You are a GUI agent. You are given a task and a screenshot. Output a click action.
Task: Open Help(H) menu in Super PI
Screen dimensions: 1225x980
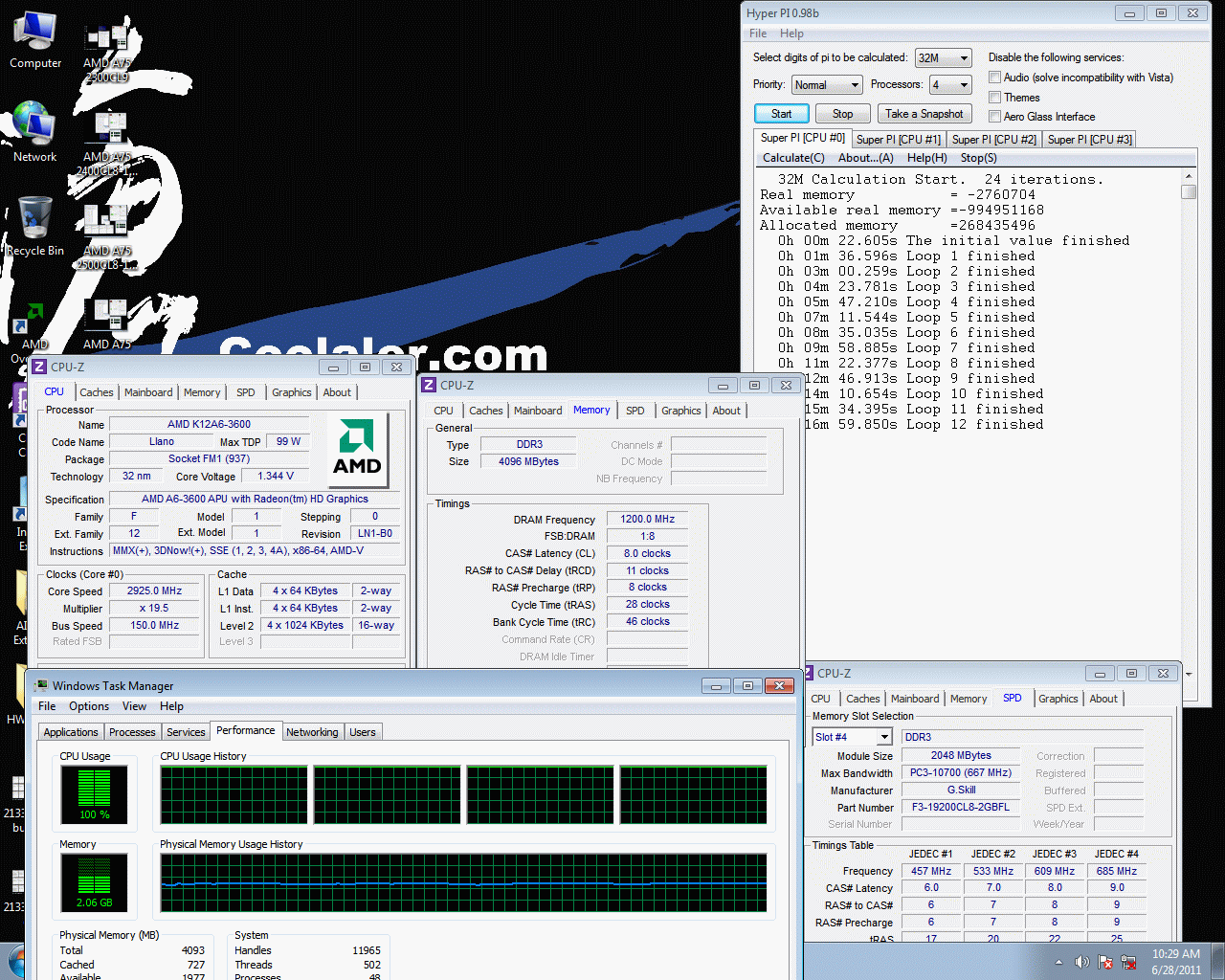(926, 158)
